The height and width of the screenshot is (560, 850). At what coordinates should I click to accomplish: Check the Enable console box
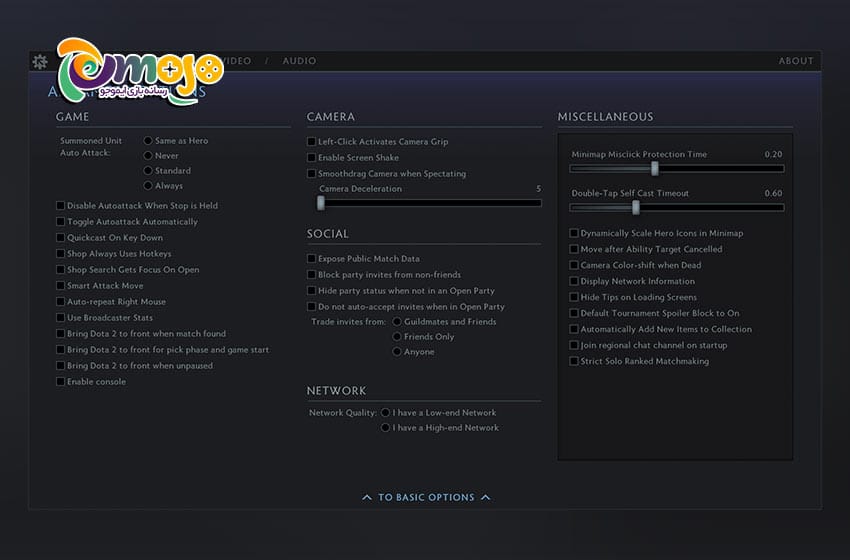click(x=61, y=382)
